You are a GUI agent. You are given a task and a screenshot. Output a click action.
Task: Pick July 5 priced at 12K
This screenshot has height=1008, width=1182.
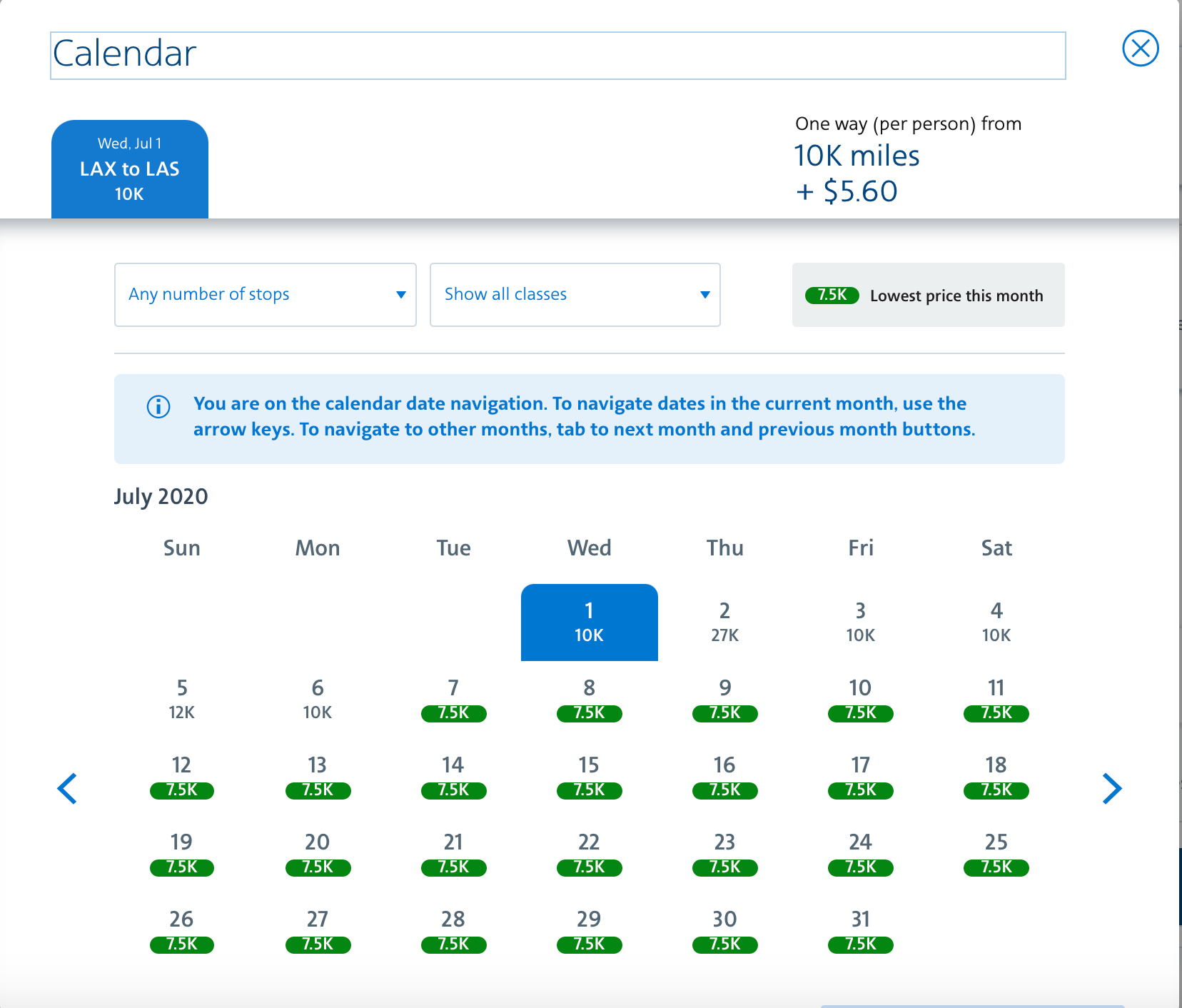tap(182, 700)
